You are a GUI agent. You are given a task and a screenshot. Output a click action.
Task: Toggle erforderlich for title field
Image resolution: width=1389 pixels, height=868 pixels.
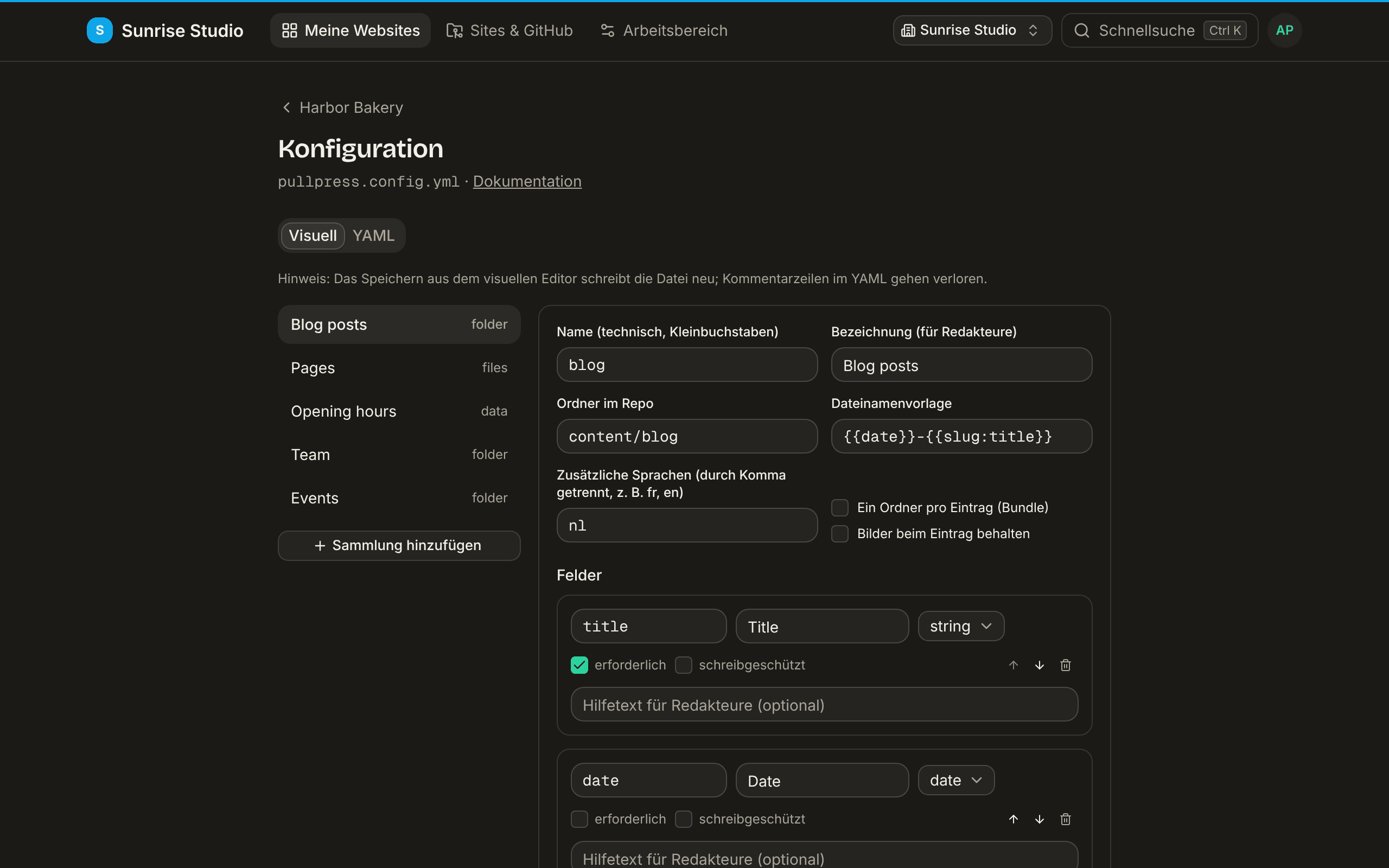coord(579,665)
